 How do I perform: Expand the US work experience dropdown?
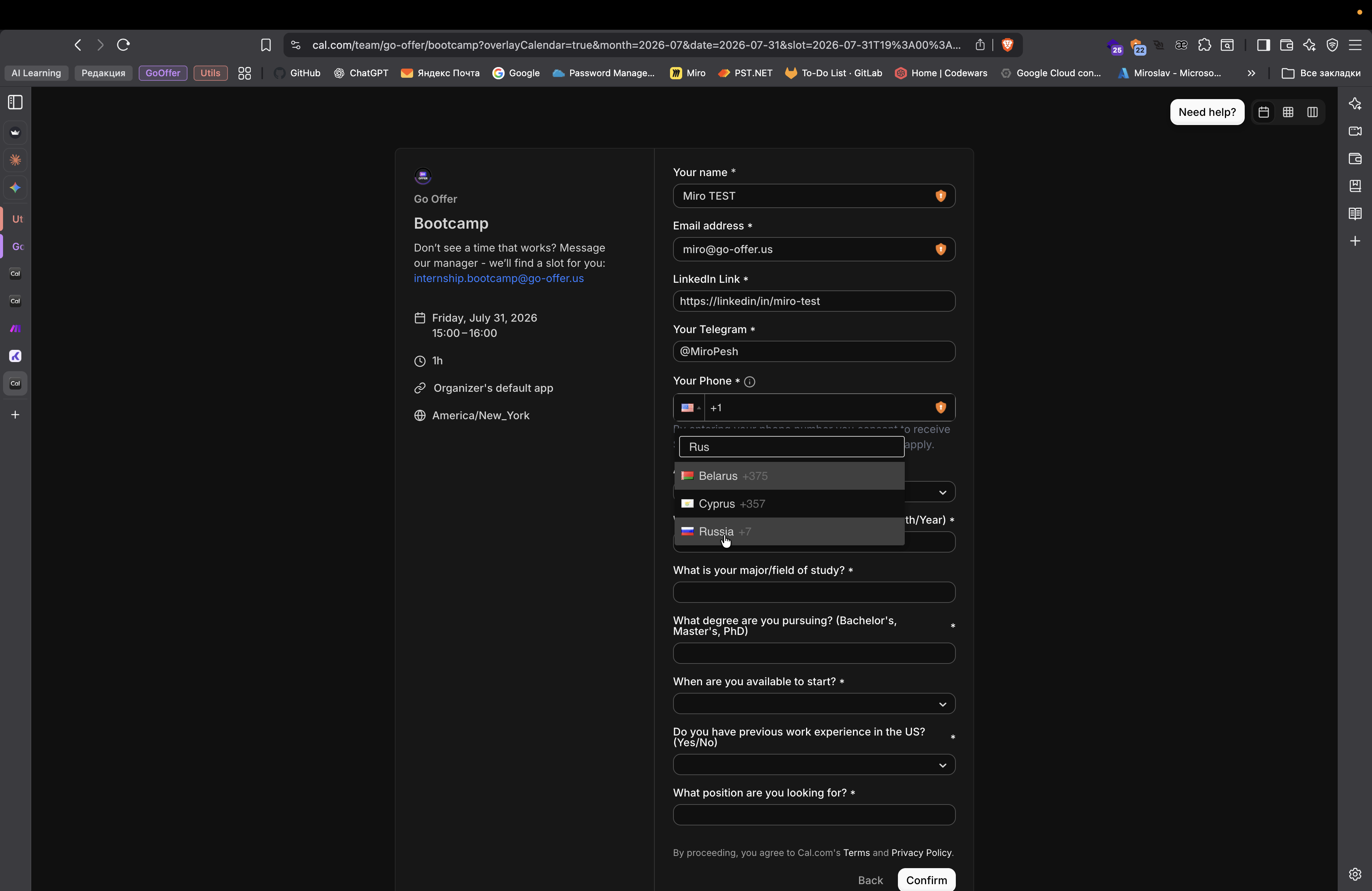813,765
